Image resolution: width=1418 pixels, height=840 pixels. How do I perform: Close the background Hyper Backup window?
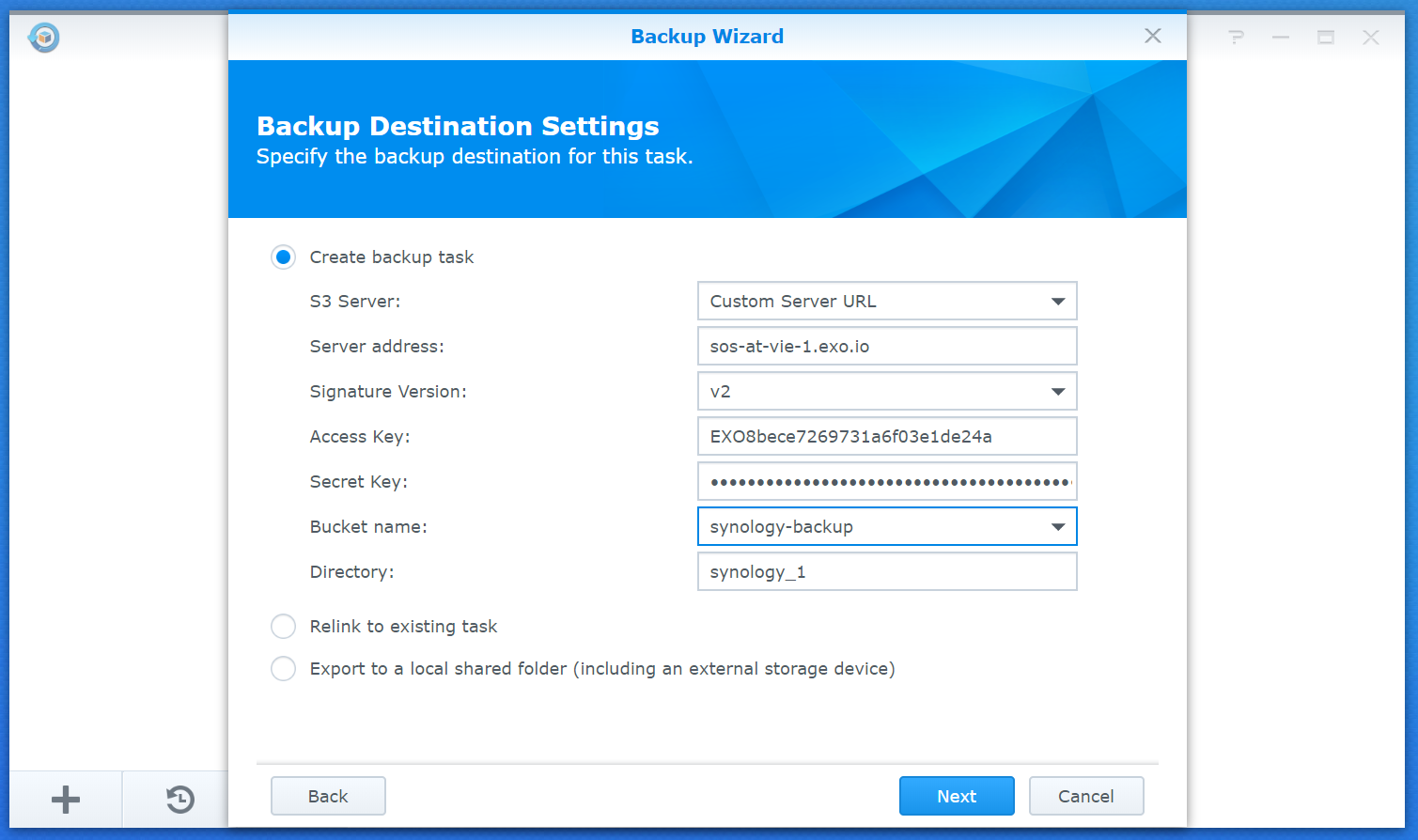pyautogui.click(x=1370, y=38)
